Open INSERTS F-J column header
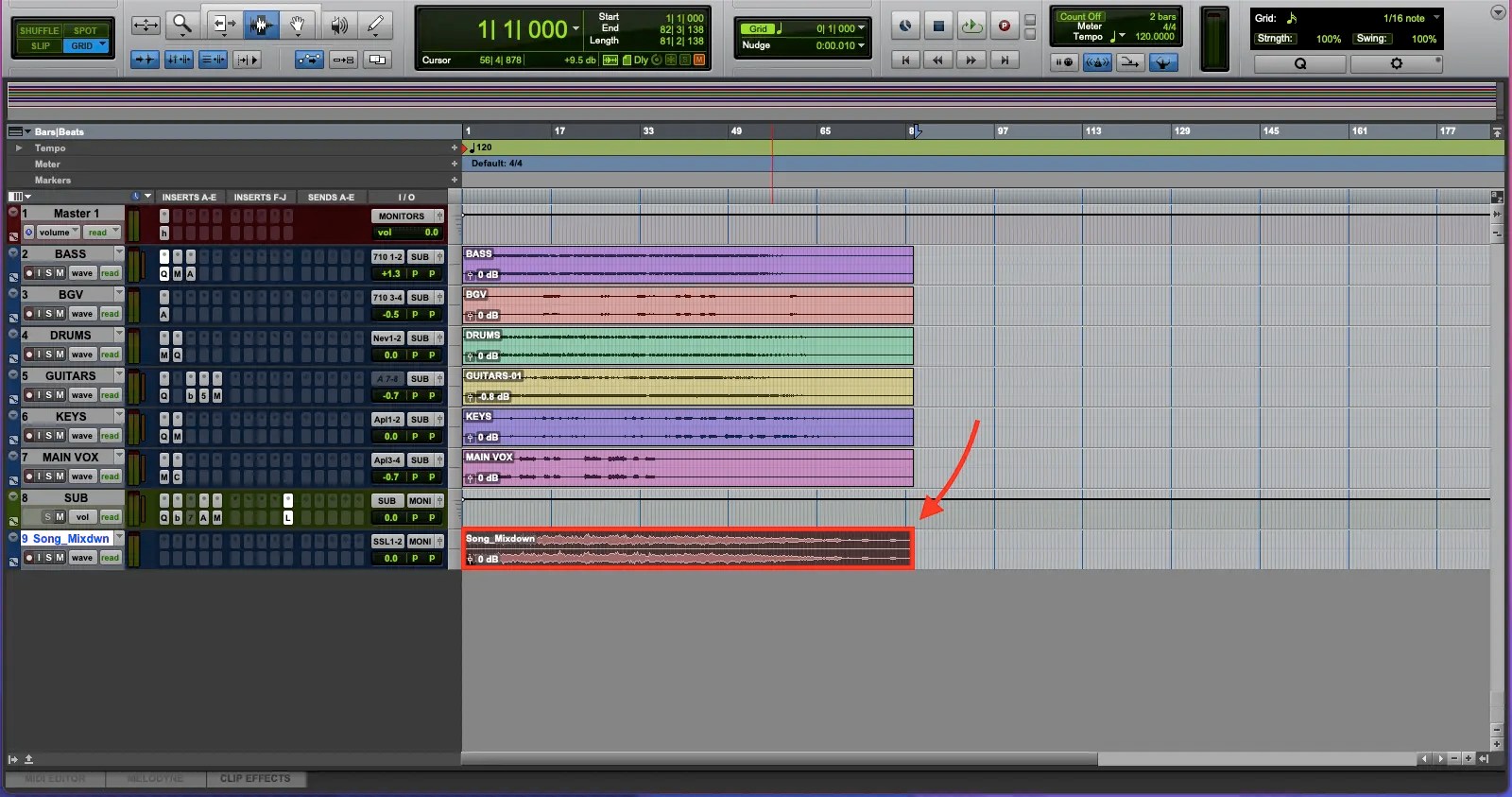The image size is (1512, 797). click(x=260, y=197)
